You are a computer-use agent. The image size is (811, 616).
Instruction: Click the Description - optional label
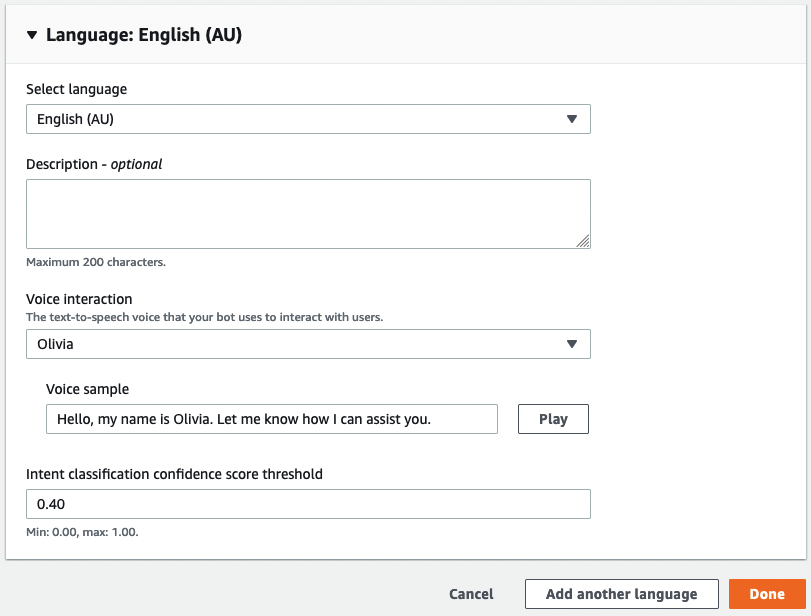point(94,164)
